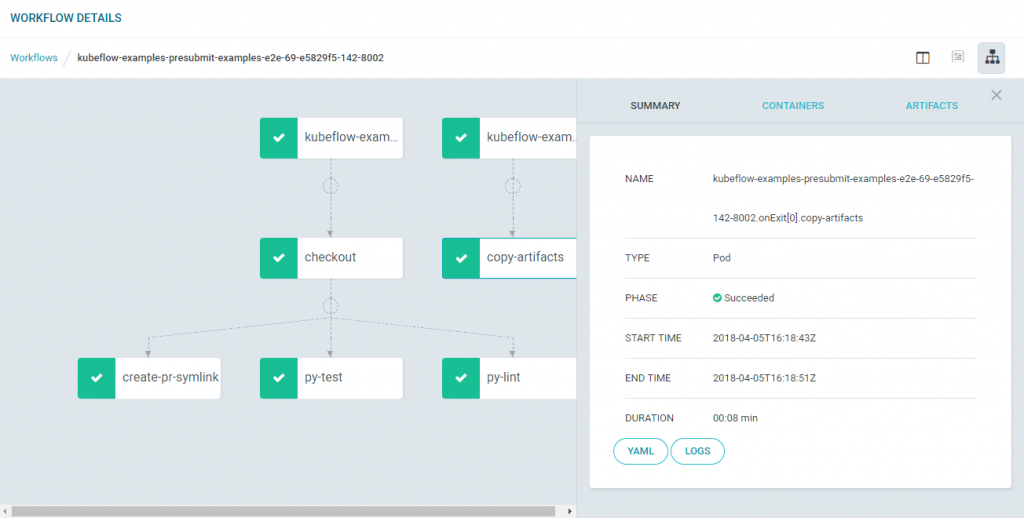Click the Succeeded phase status icon
The height and width of the screenshot is (518, 1024).
[x=717, y=298]
